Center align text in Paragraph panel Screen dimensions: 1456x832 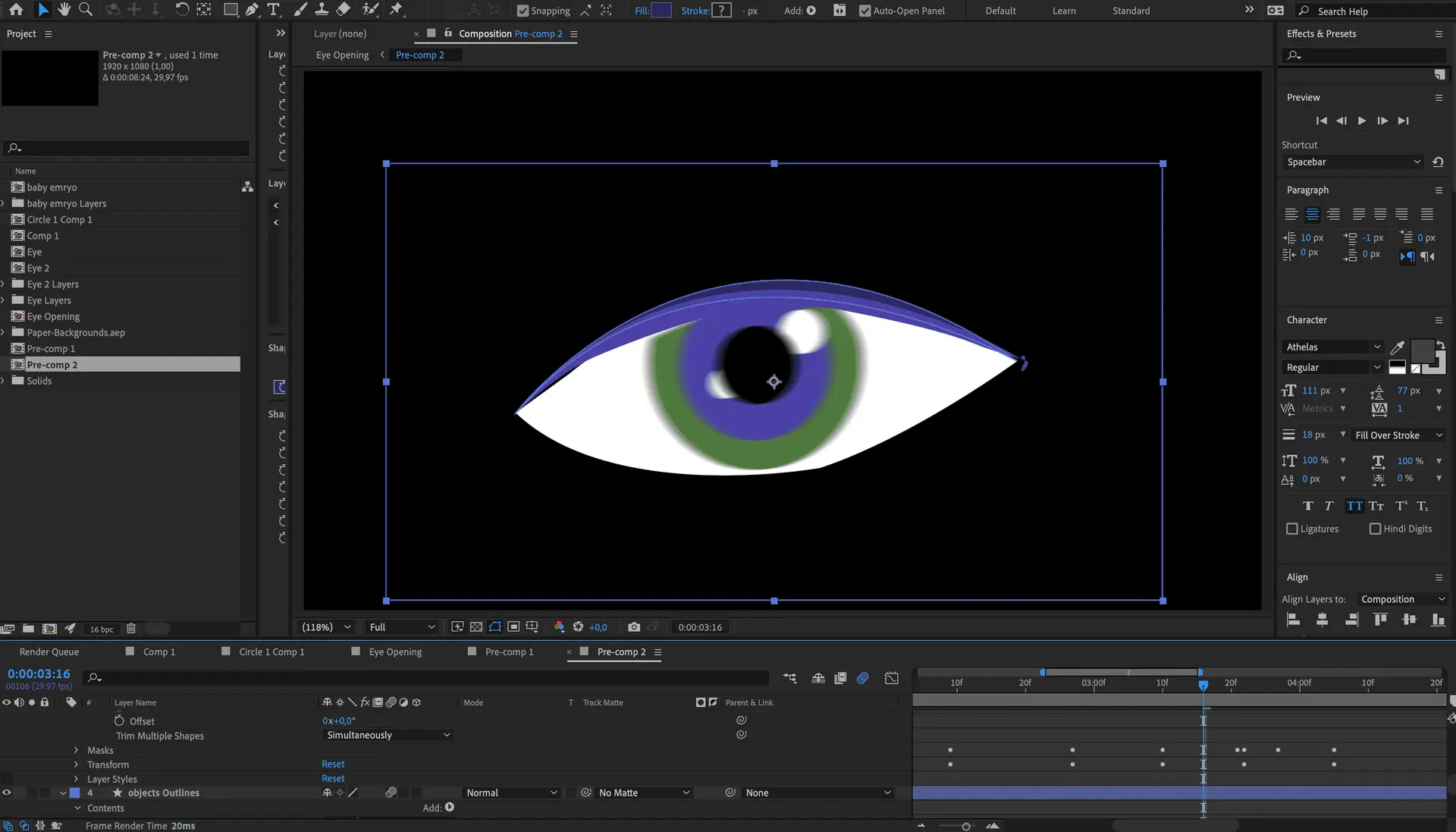click(x=1312, y=215)
